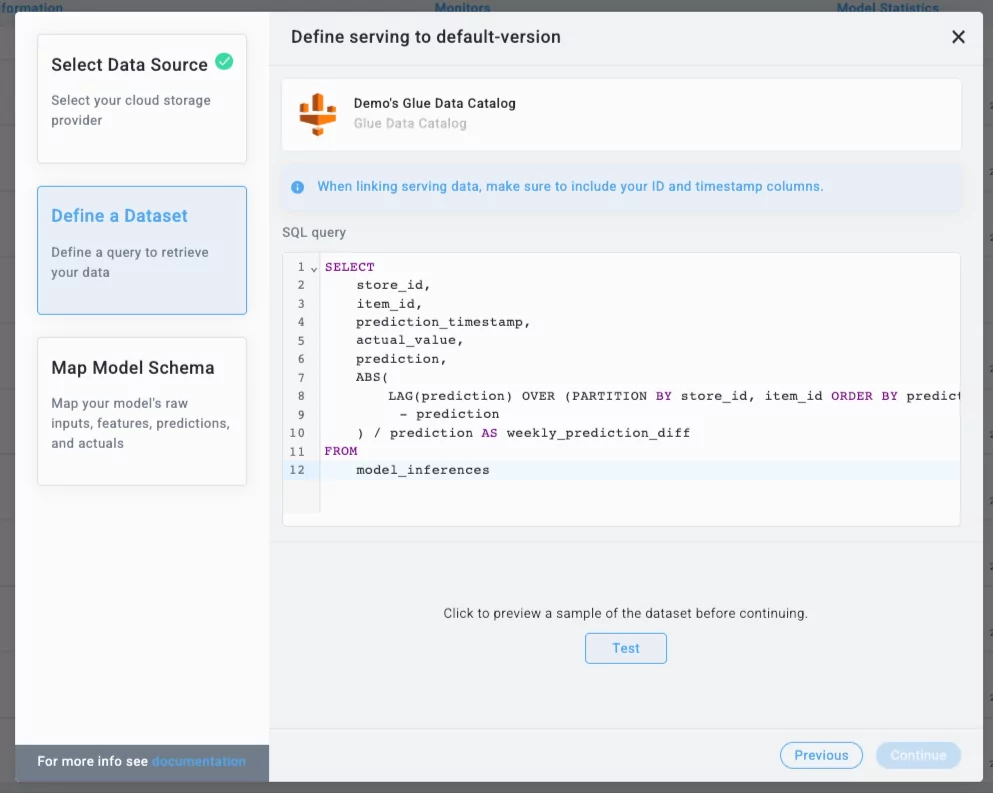993x793 pixels.
Task: Collapse the SQL code fold arrow on line 1
Action: (x=313, y=269)
